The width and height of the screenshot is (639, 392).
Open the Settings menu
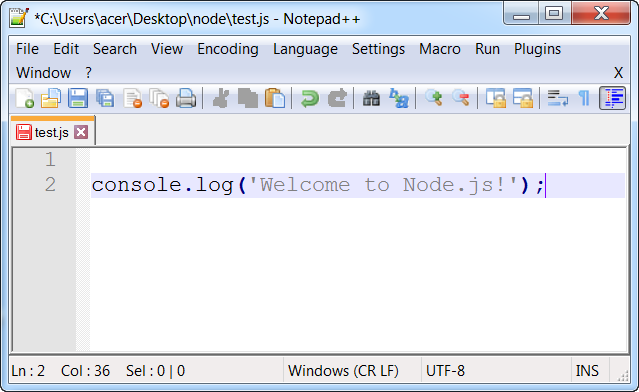click(378, 49)
